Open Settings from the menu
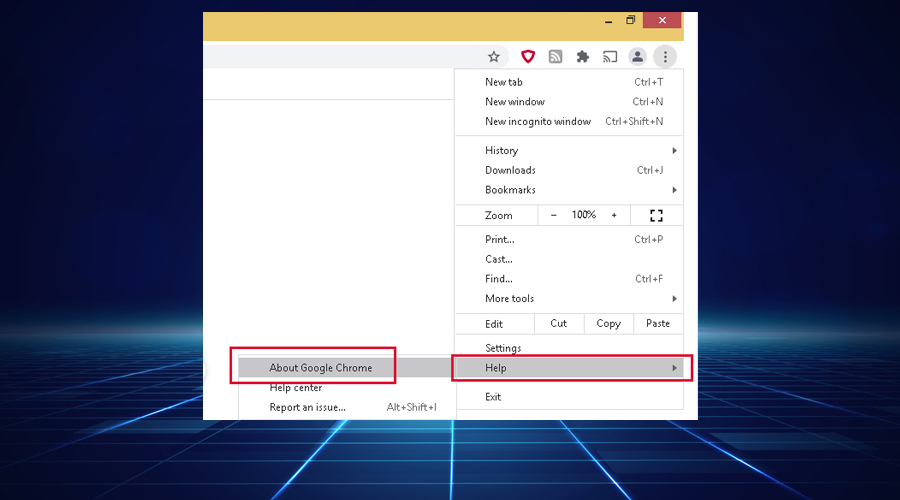 (569, 348)
